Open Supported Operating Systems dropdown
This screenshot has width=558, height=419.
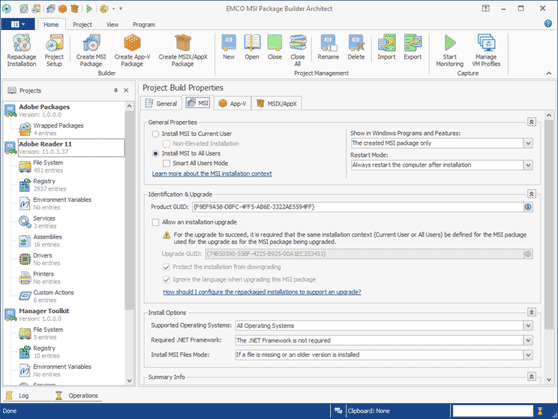point(528,326)
